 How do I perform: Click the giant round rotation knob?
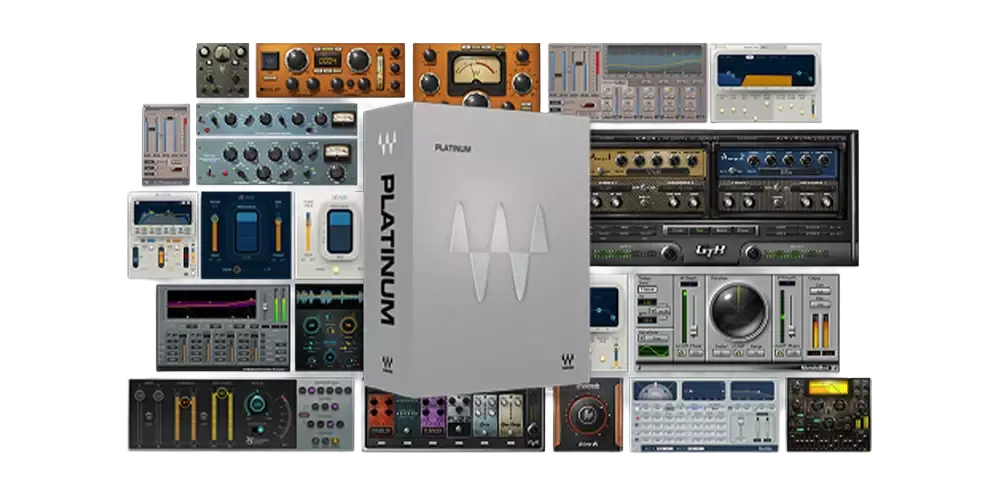pyautogui.click(x=739, y=311)
